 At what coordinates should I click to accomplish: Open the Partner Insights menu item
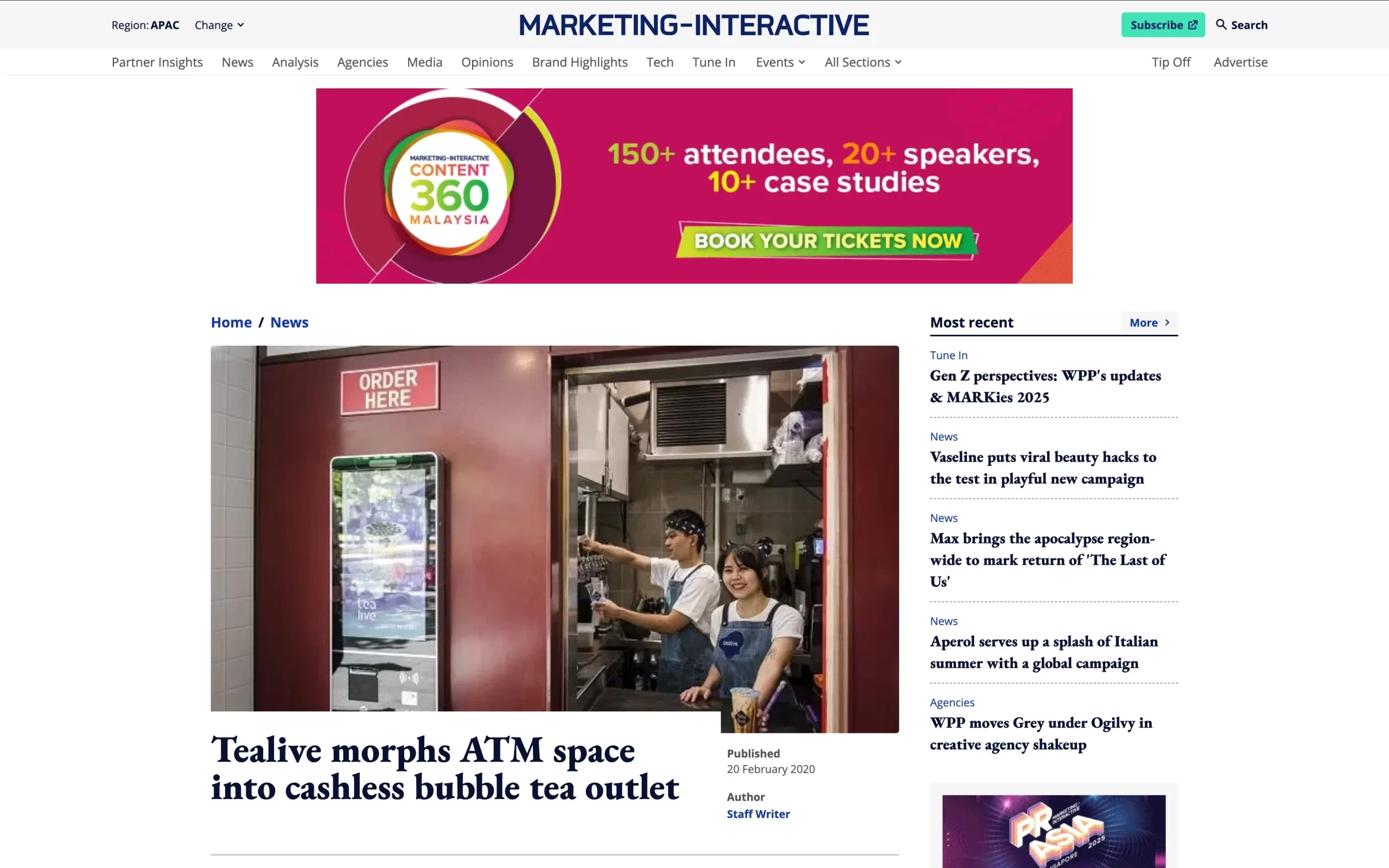[157, 62]
